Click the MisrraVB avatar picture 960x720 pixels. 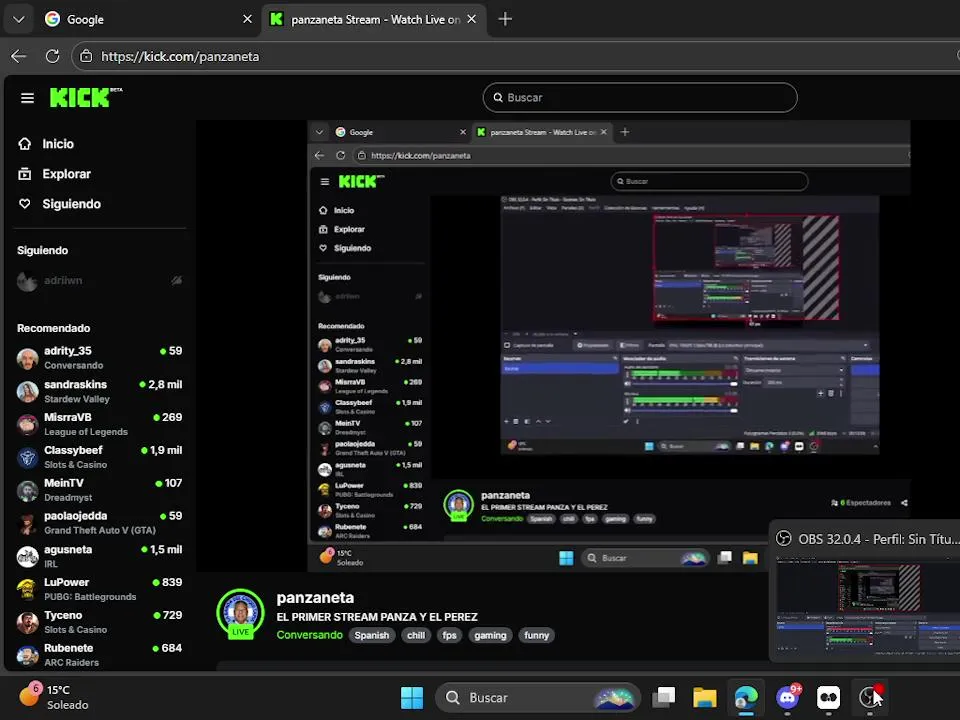point(28,424)
